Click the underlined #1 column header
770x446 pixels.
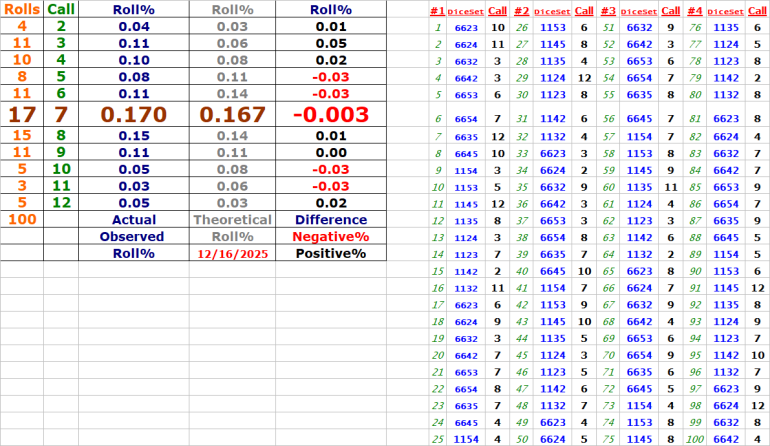(437, 10)
